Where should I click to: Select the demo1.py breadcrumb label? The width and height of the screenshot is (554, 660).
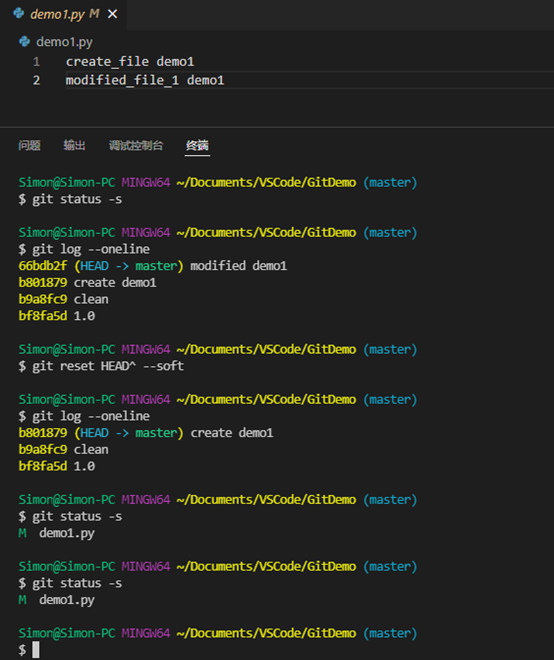(x=64, y=42)
